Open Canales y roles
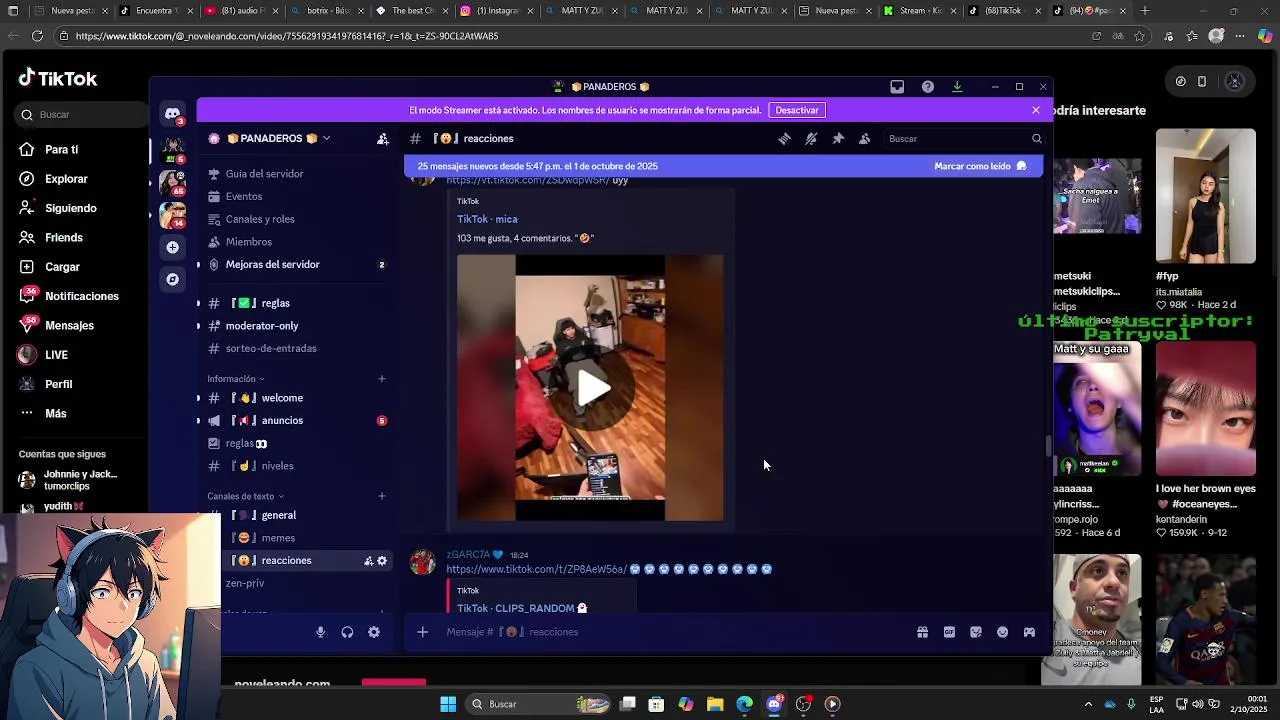1280x720 pixels. [260, 219]
